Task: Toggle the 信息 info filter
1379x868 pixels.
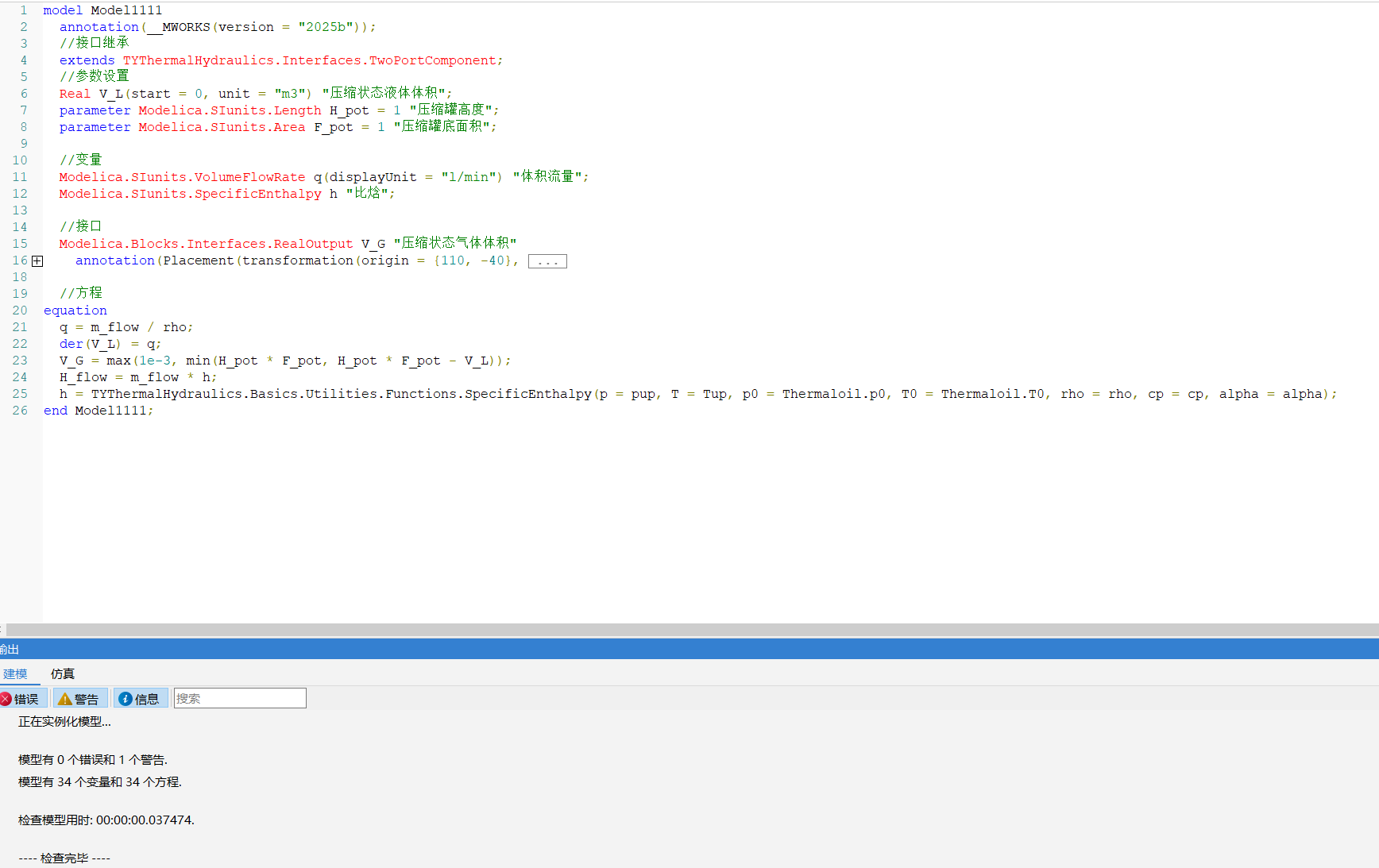Action: (140, 699)
